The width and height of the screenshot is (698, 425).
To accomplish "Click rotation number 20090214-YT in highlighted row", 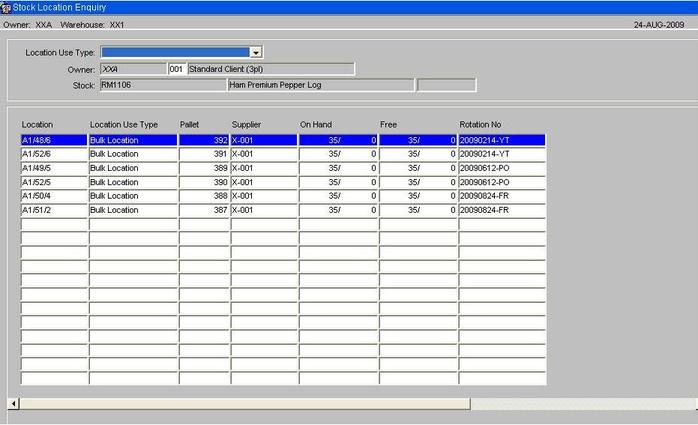I will 502,140.
